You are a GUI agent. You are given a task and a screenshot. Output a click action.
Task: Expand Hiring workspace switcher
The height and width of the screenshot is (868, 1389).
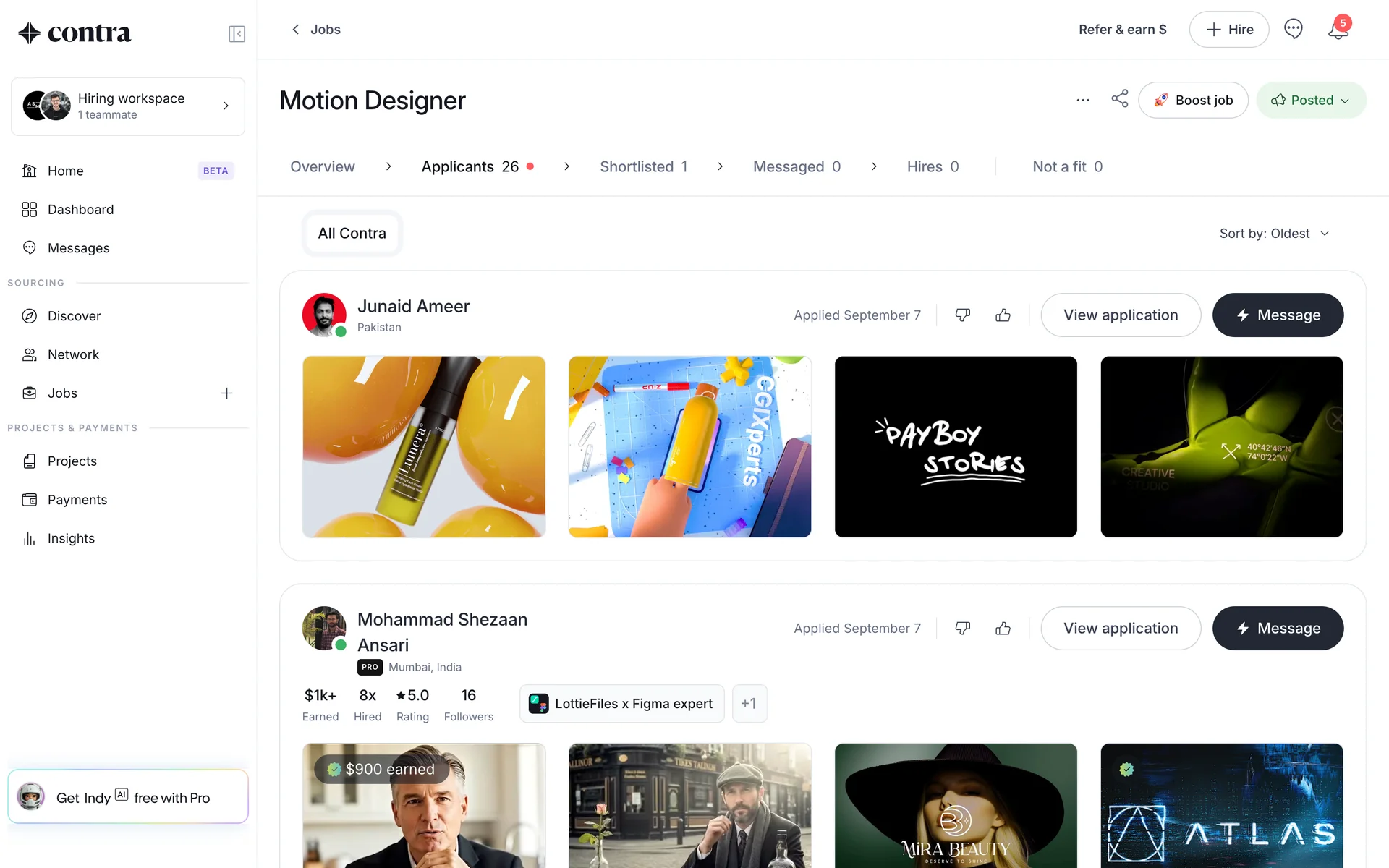click(128, 106)
